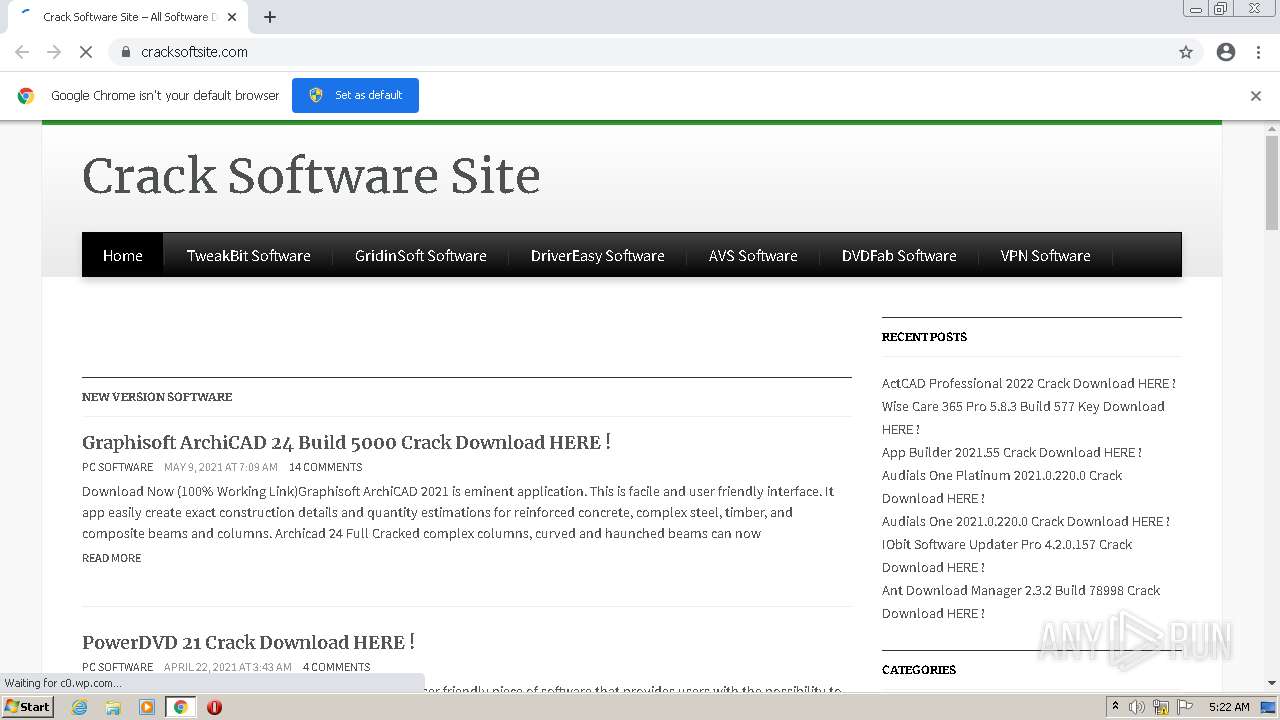Click the vertical scrollbar thumb
1280x720 pixels.
pyautogui.click(x=1272, y=181)
